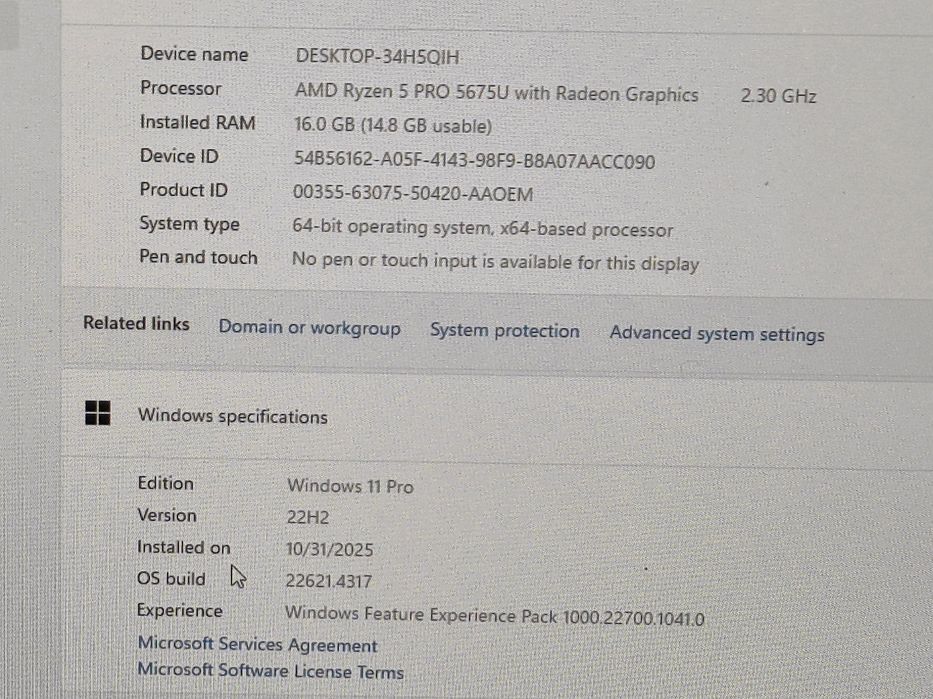Screen dimensions: 933x699
Task: Click the Version label
Action: [167, 515]
